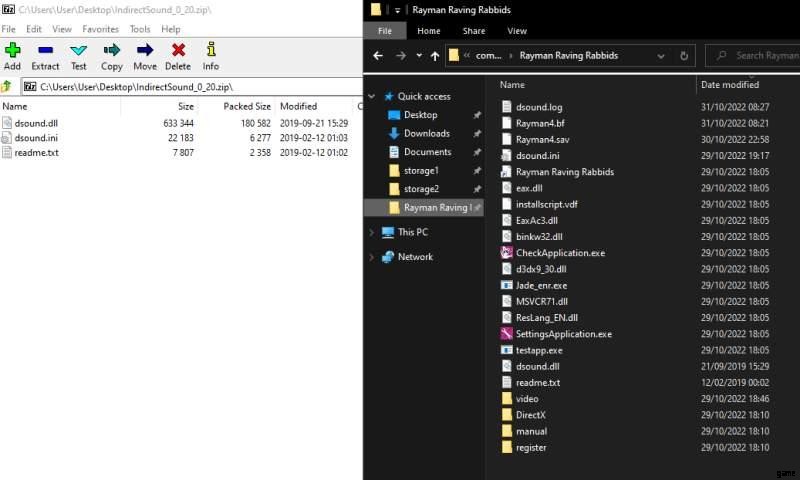The image size is (800, 480).
Task: Sort archive list by Packed Size
Action: pyautogui.click(x=246, y=106)
